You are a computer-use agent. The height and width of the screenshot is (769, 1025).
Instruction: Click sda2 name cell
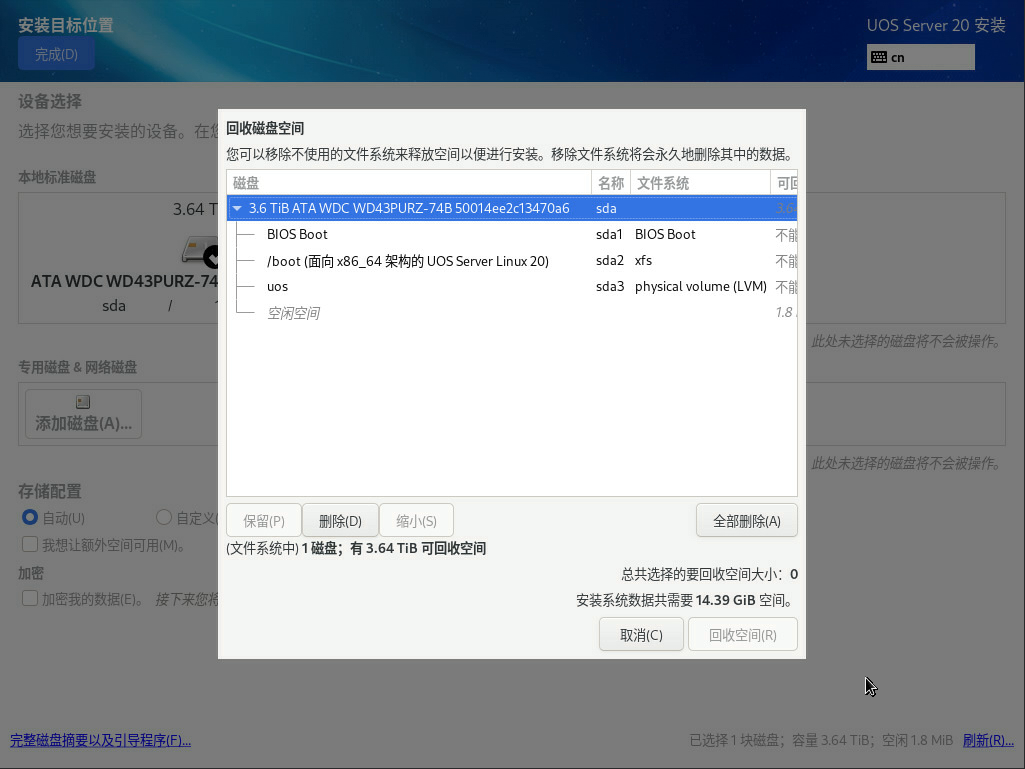609,260
